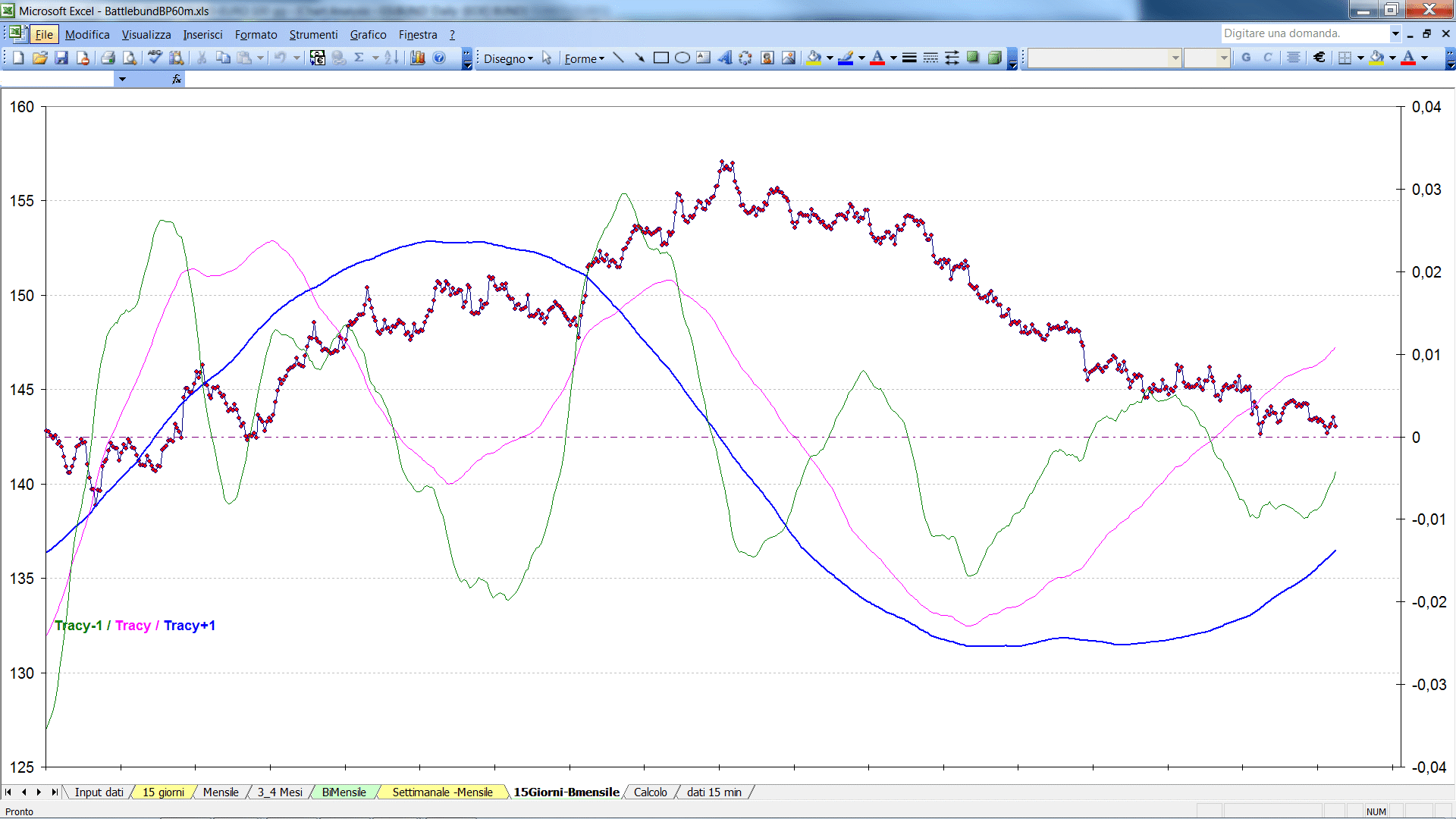Expand the font size combo box
This screenshot has width=1456, height=819.
(x=1223, y=58)
